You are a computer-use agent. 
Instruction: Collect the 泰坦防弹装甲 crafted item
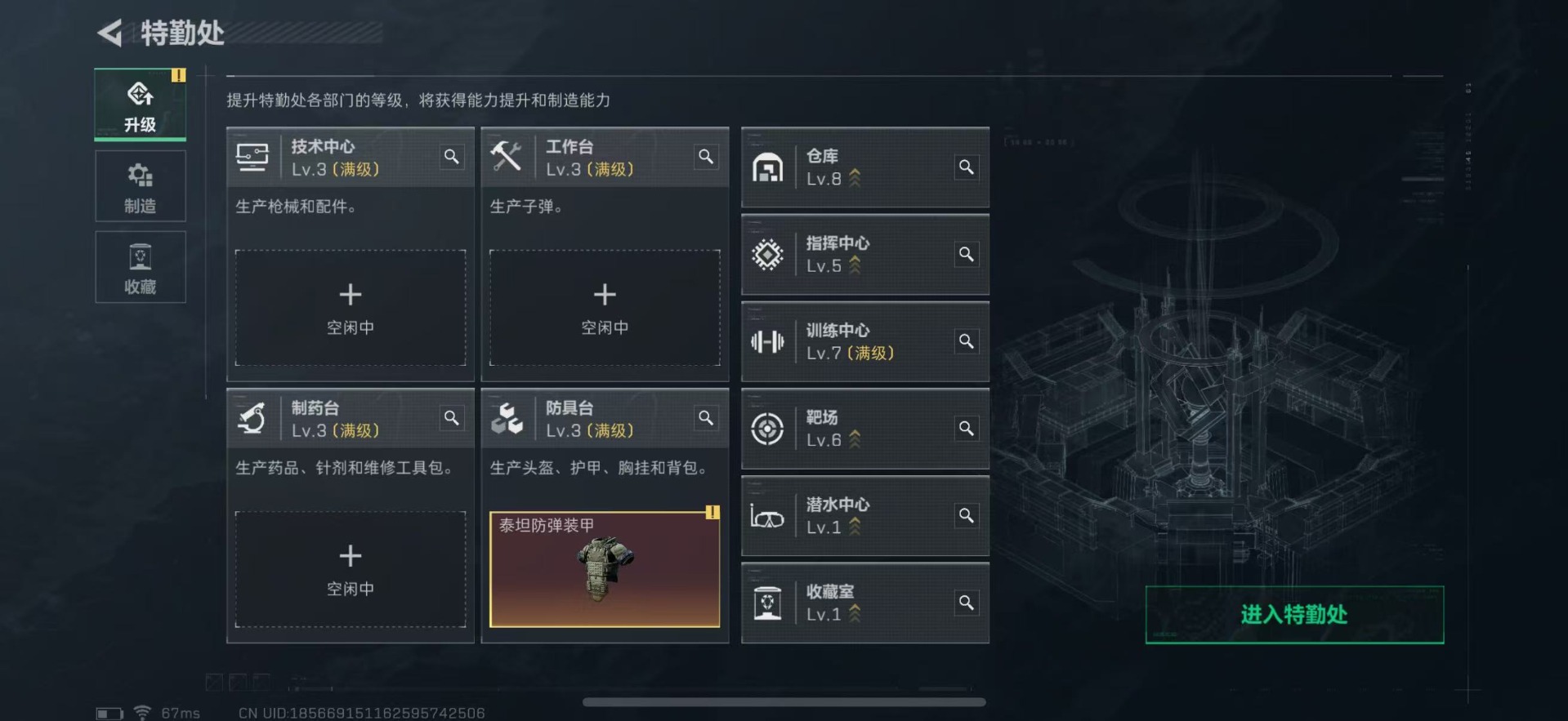point(605,569)
